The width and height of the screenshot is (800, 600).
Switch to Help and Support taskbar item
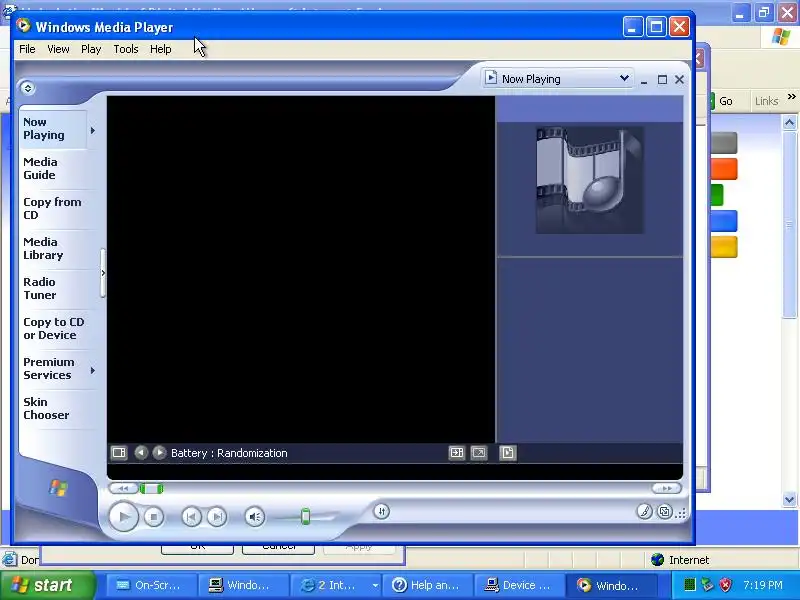pyautogui.click(x=429, y=585)
